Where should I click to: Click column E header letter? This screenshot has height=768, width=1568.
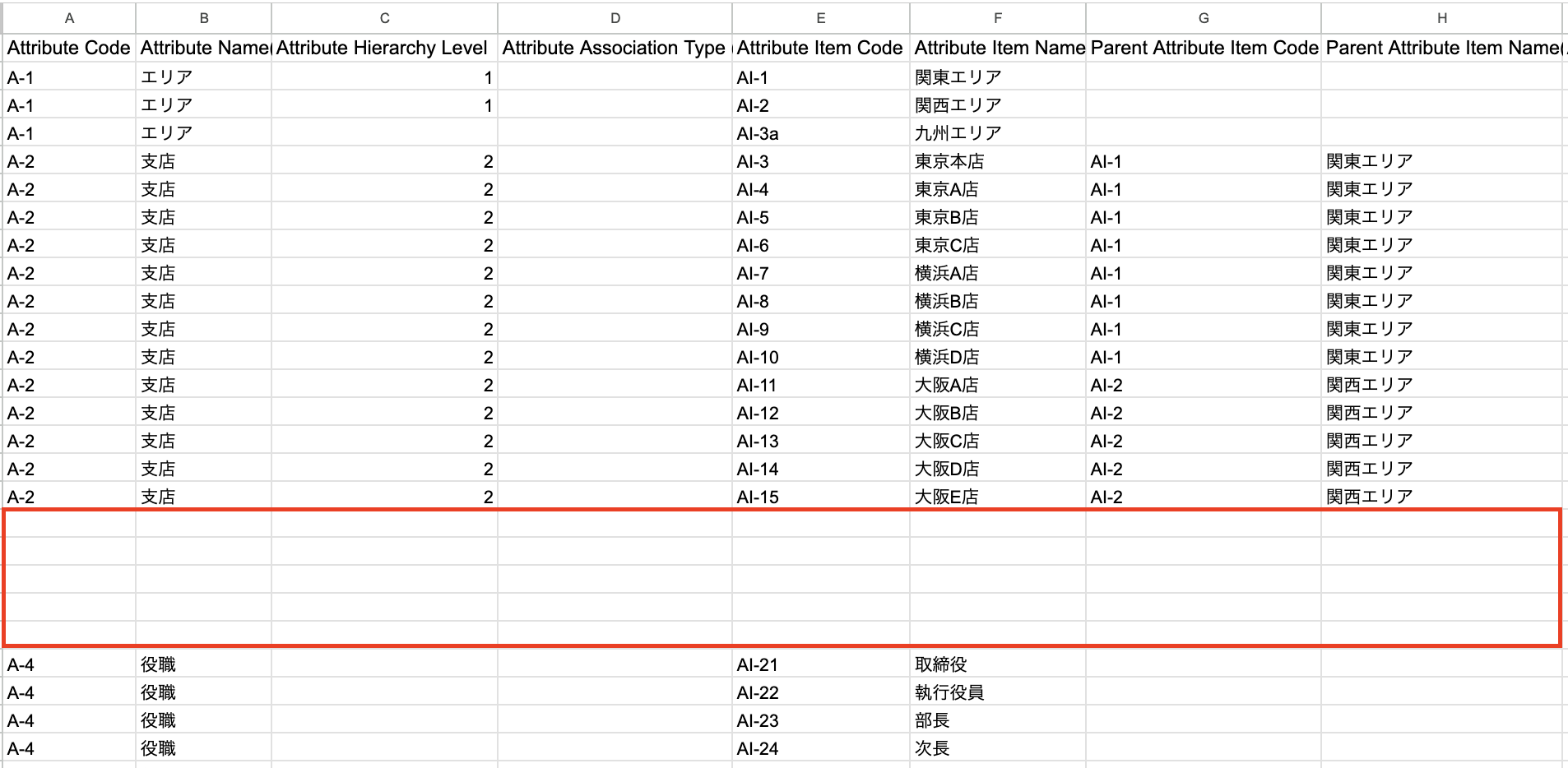[x=820, y=18]
